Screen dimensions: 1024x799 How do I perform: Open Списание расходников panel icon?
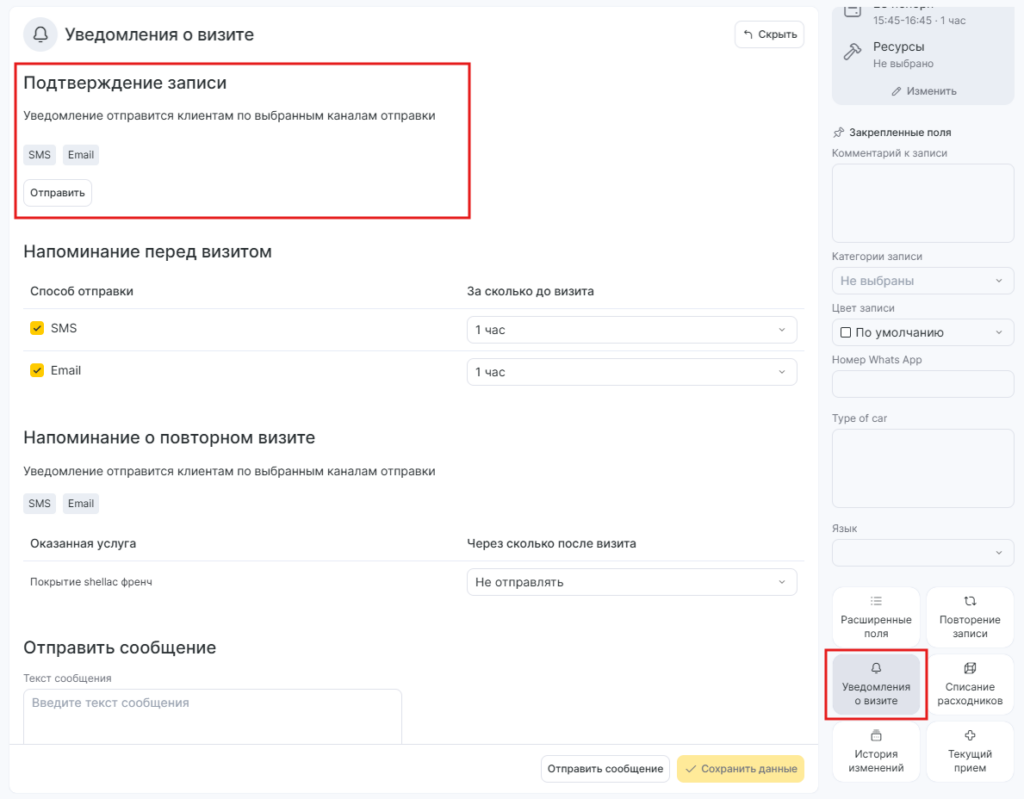(x=969, y=668)
